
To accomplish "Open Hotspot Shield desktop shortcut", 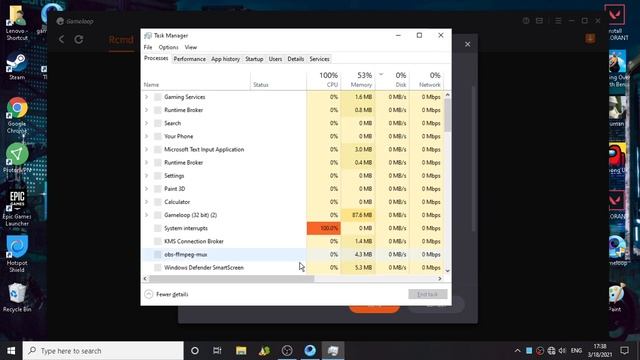I will click(x=17, y=253).
